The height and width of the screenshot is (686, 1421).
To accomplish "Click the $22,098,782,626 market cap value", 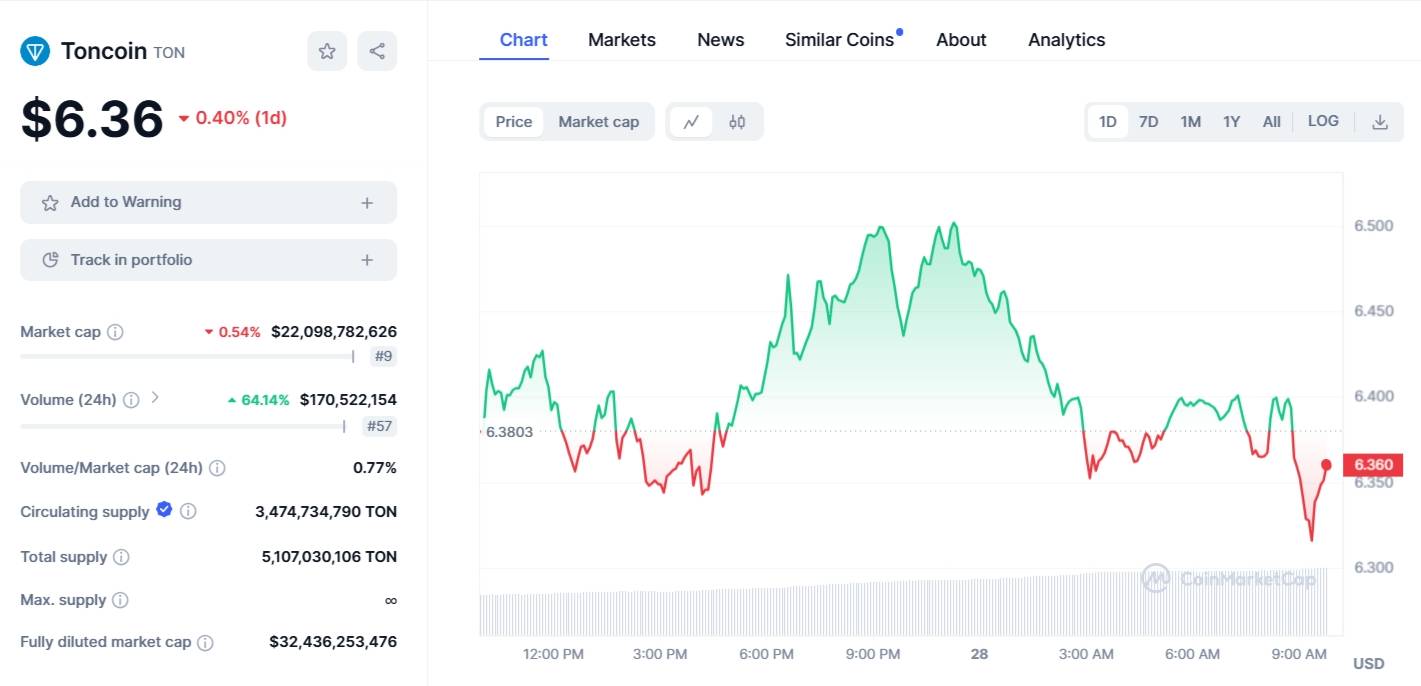I will (334, 331).
